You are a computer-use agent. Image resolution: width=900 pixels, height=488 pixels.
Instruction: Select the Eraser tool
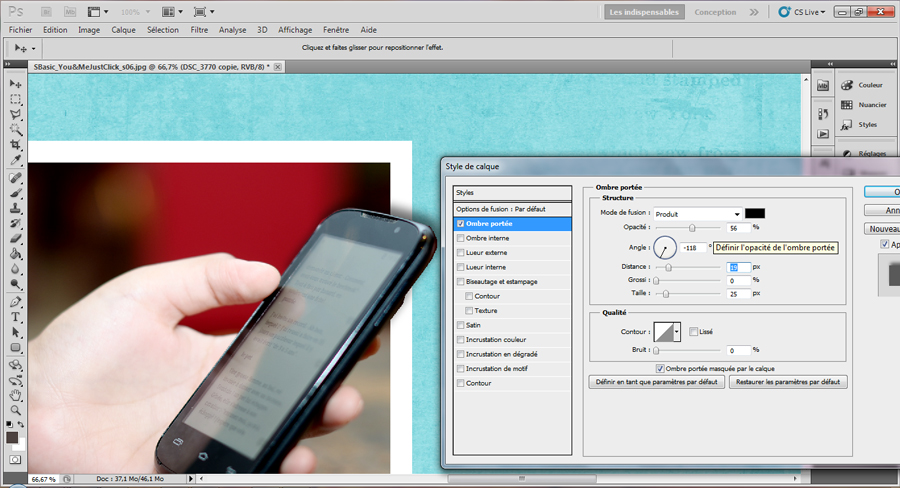coord(15,239)
